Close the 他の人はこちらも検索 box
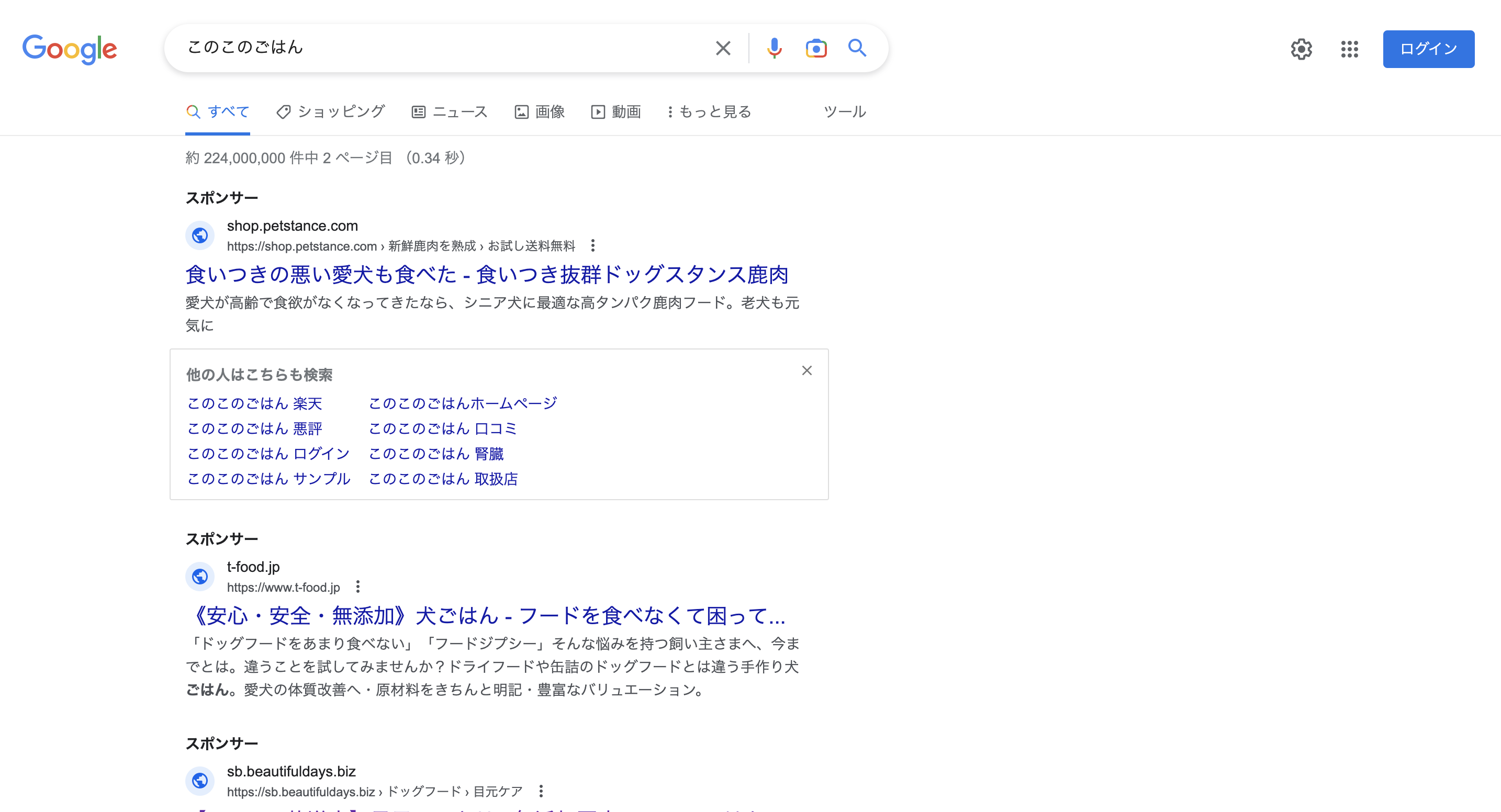1501x812 pixels. coord(807,370)
